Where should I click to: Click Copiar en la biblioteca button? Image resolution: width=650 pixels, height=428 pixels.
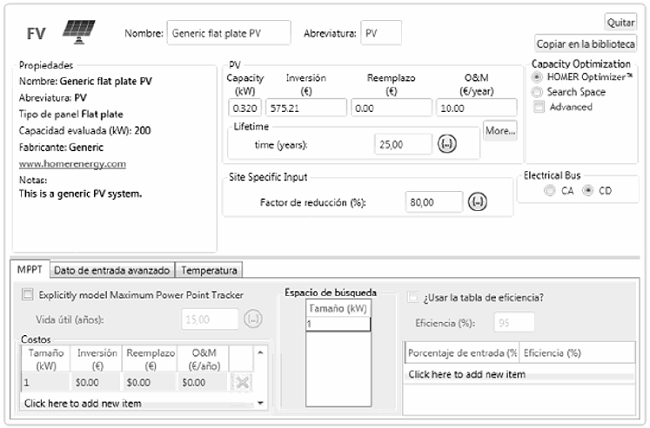[x=586, y=44]
